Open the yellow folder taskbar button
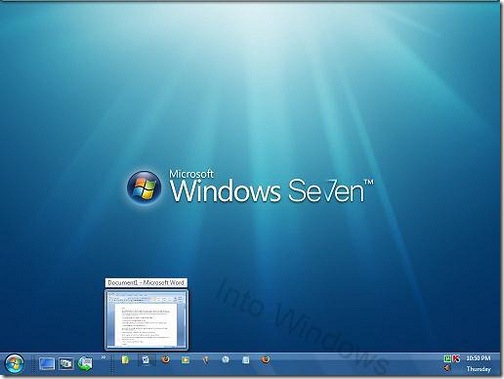The height and width of the screenshot is (379, 504). click(185, 360)
